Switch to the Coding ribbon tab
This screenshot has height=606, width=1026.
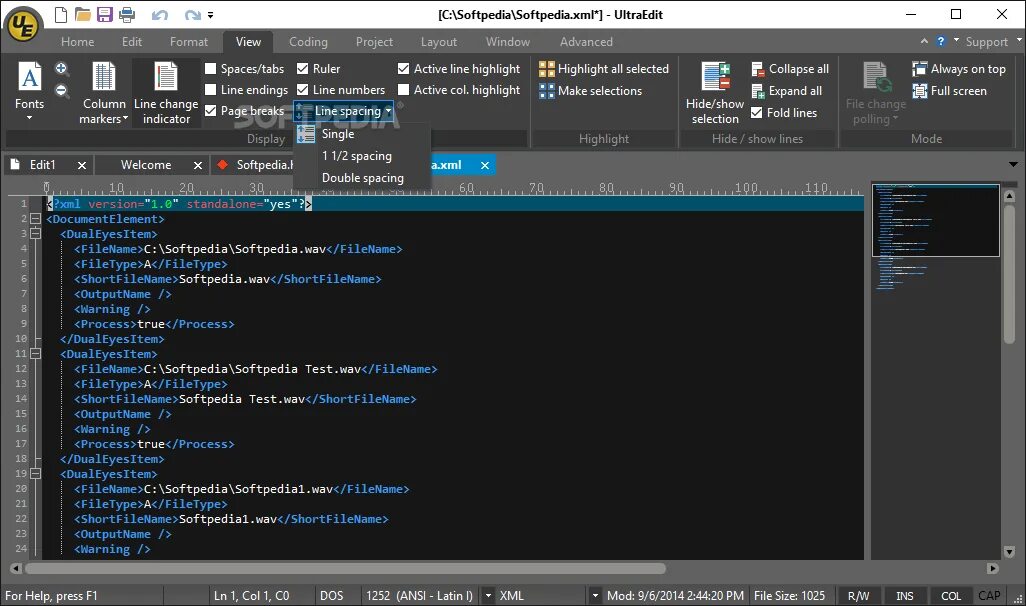point(308,41)
